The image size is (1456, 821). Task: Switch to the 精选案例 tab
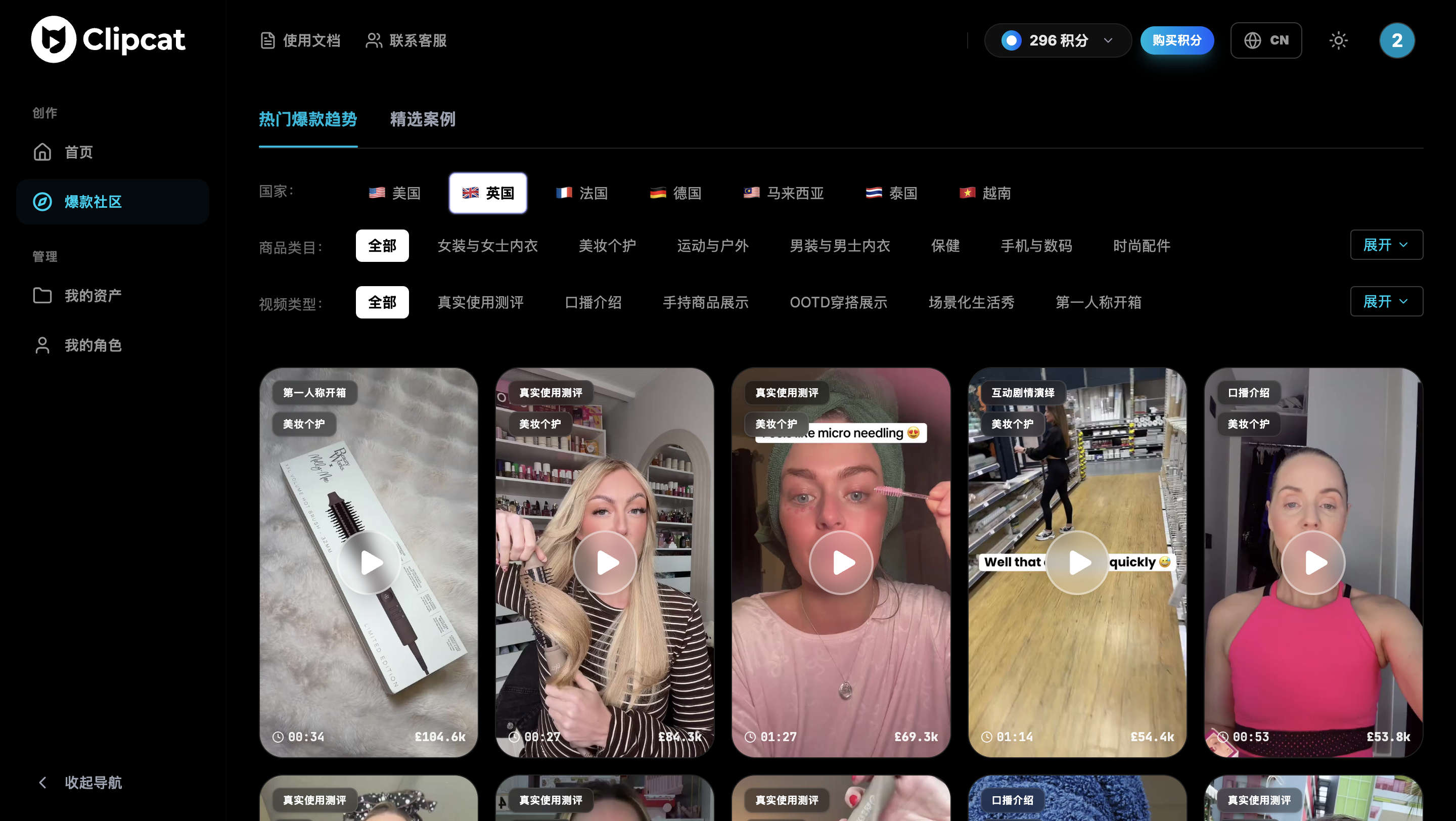click(x=422, y=119)
